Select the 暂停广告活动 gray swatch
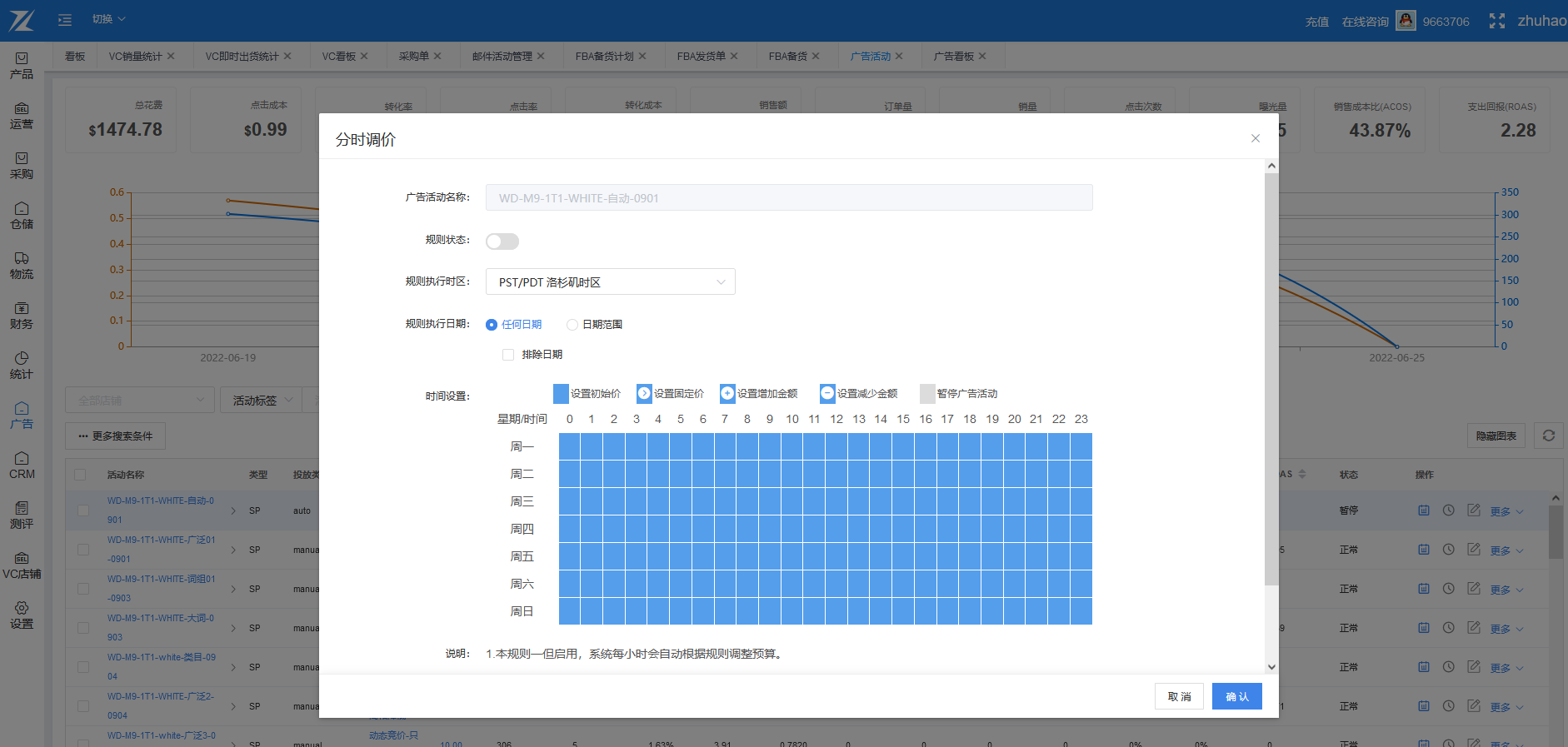Image resolution: width=1568 pixels, height=747 pixels. [x=927, y=393]
